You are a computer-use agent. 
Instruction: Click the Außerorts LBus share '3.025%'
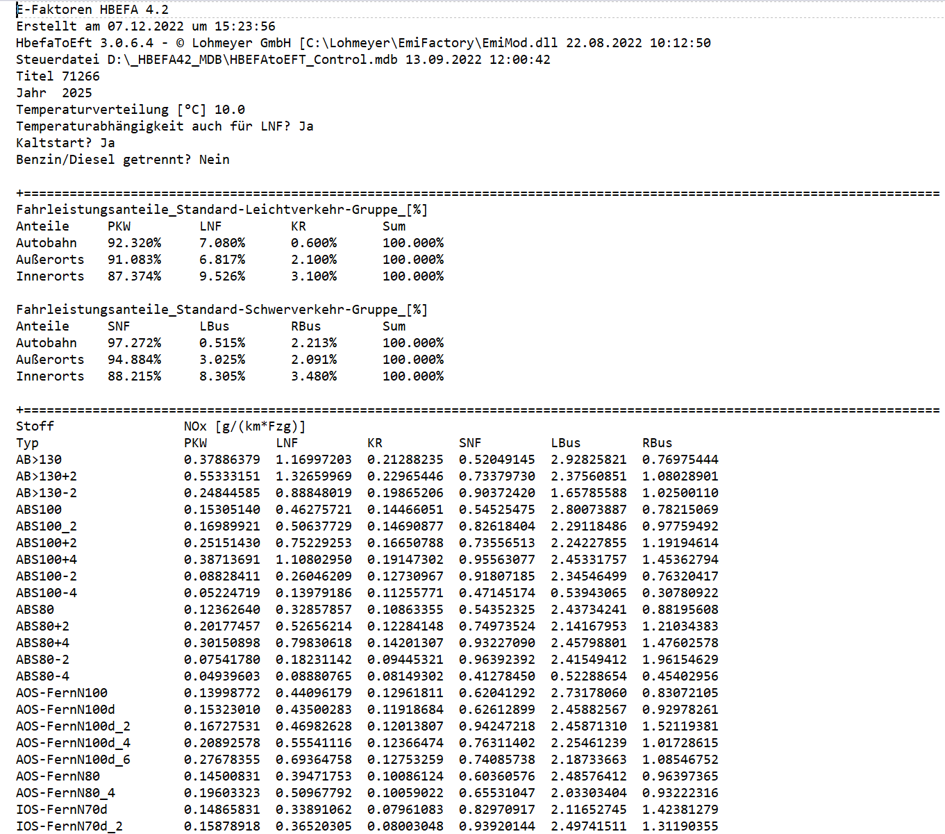click(x=222, y=360)
